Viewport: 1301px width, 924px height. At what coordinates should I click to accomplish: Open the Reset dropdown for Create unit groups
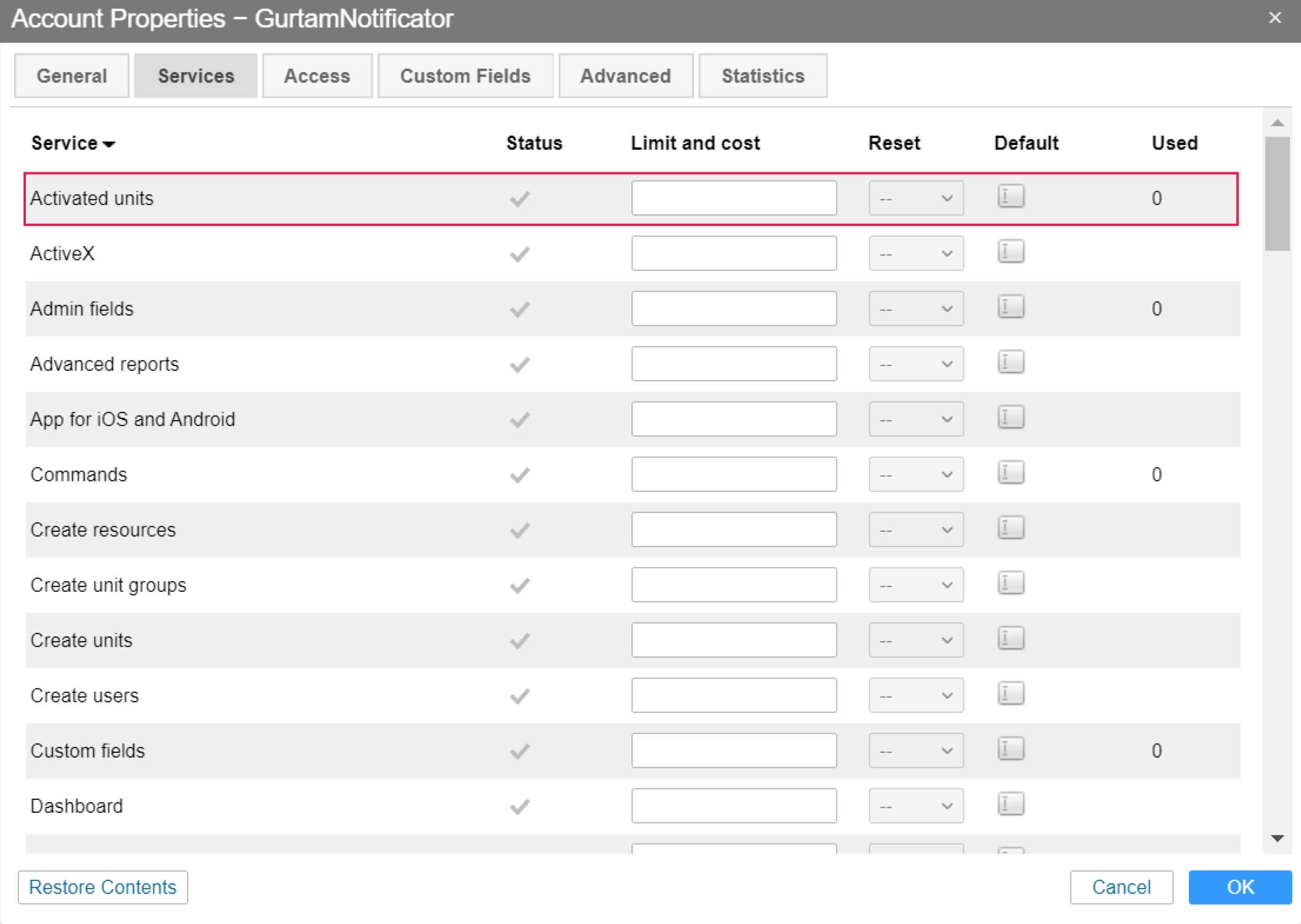point(915,585)
